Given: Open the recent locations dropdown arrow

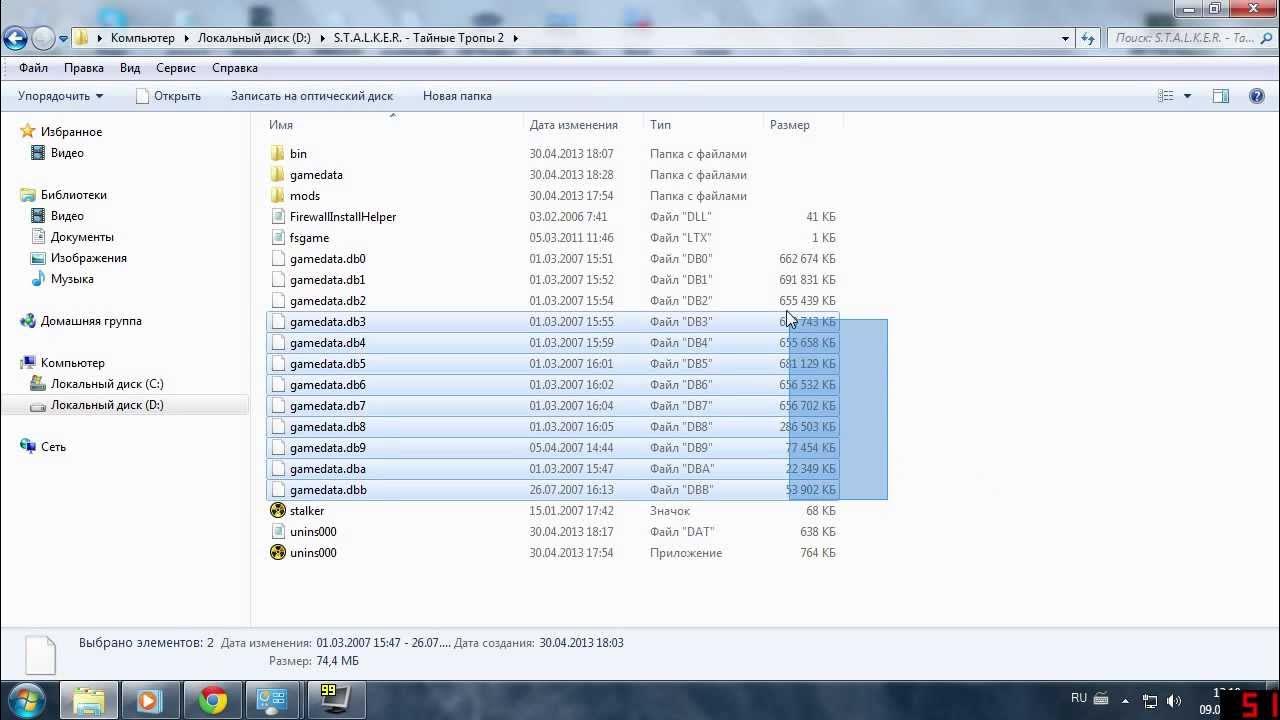Looking at the screenshot, I should tap(63, 39).
